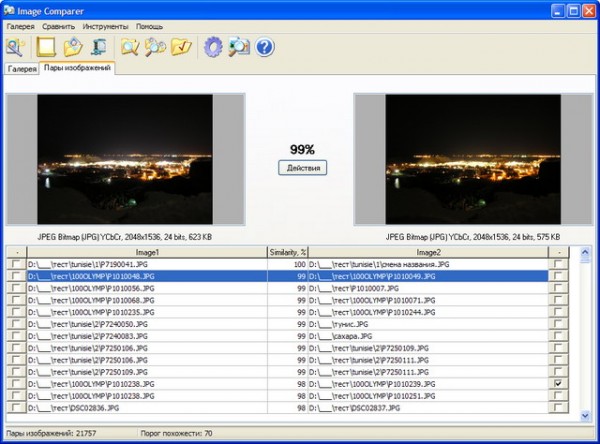Click the open folder with picture icon
600x444 pixels.
[x=72, y=46]
